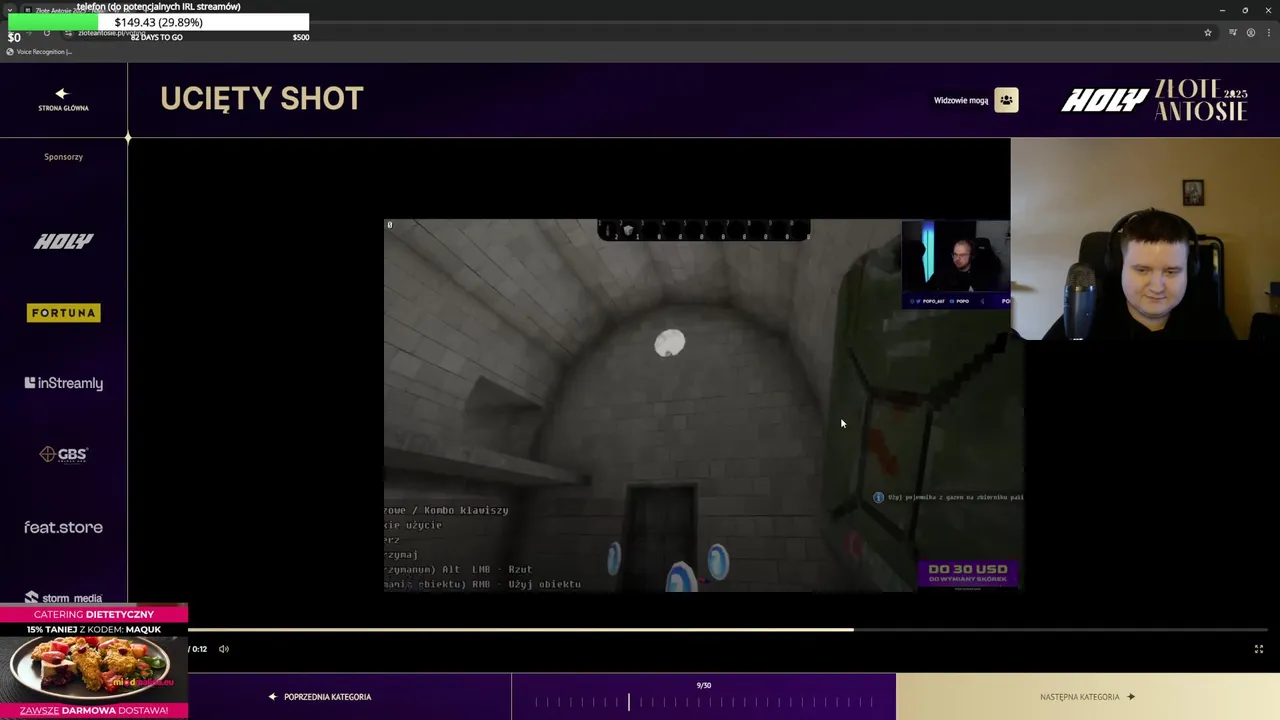The height and width of the screenshot is (720, 1280).
Task: Open the storm media sponsor logo
Action: [x=63, y=598]
